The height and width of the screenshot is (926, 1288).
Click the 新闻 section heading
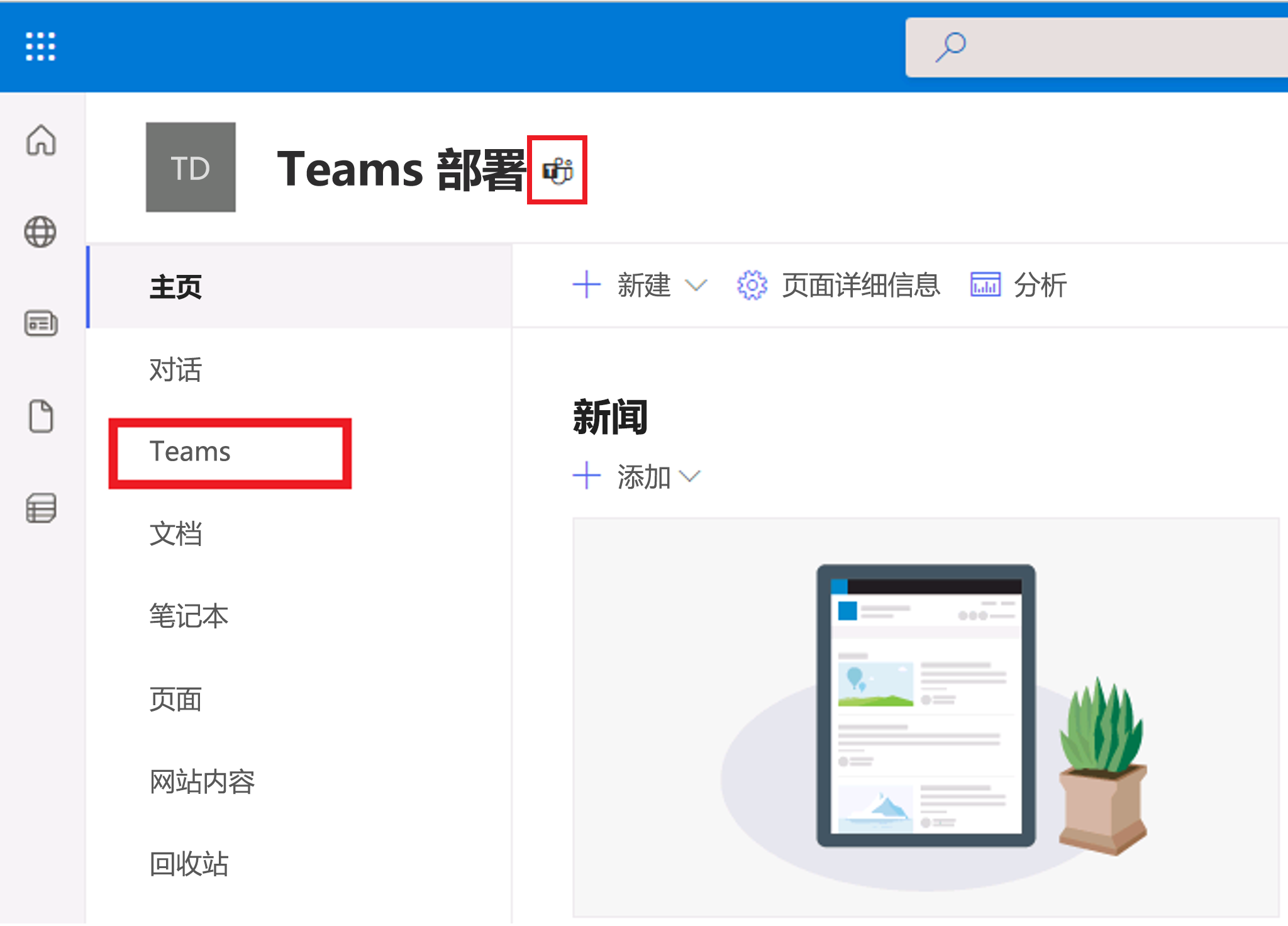[x=610, y=417]
